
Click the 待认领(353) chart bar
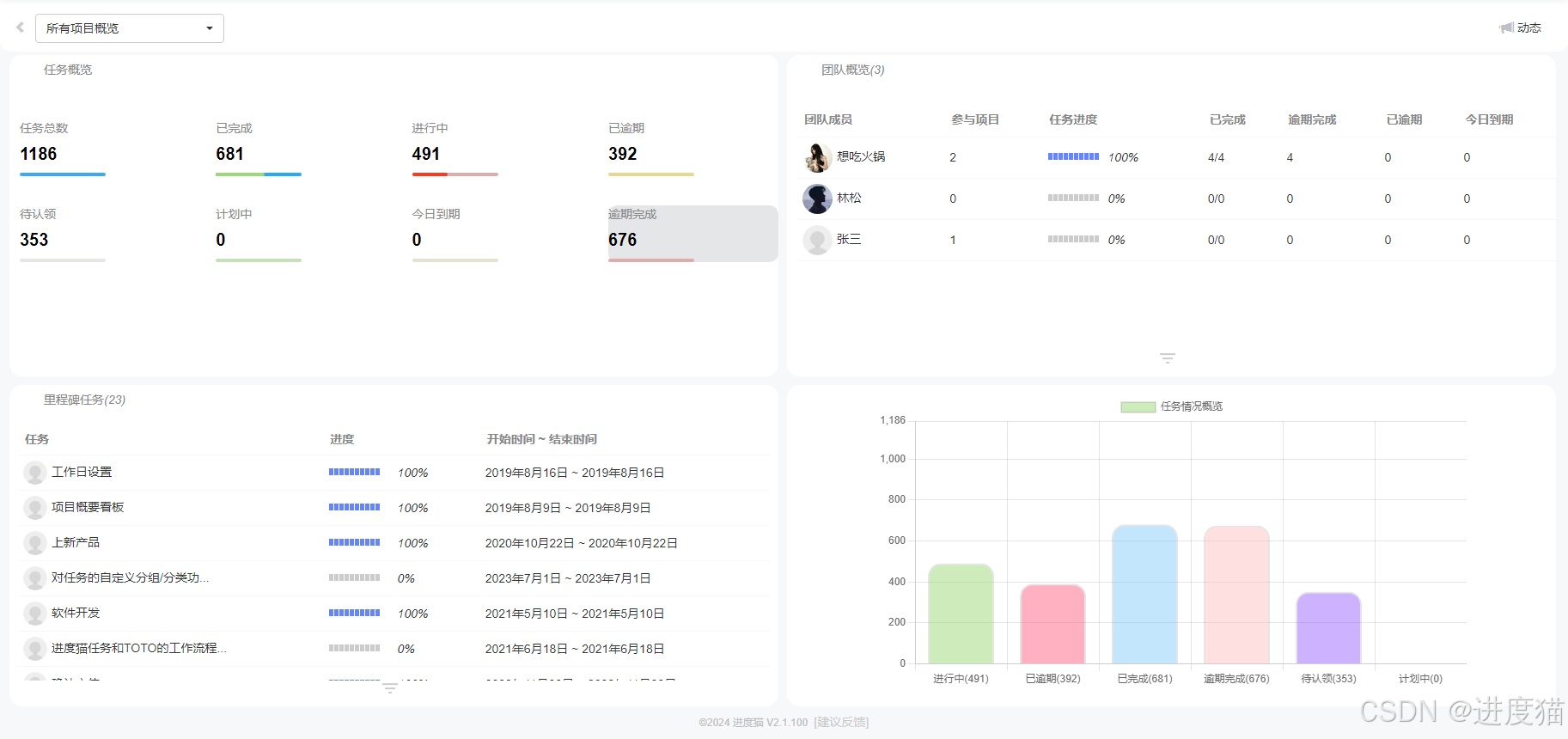[1328, 628]
